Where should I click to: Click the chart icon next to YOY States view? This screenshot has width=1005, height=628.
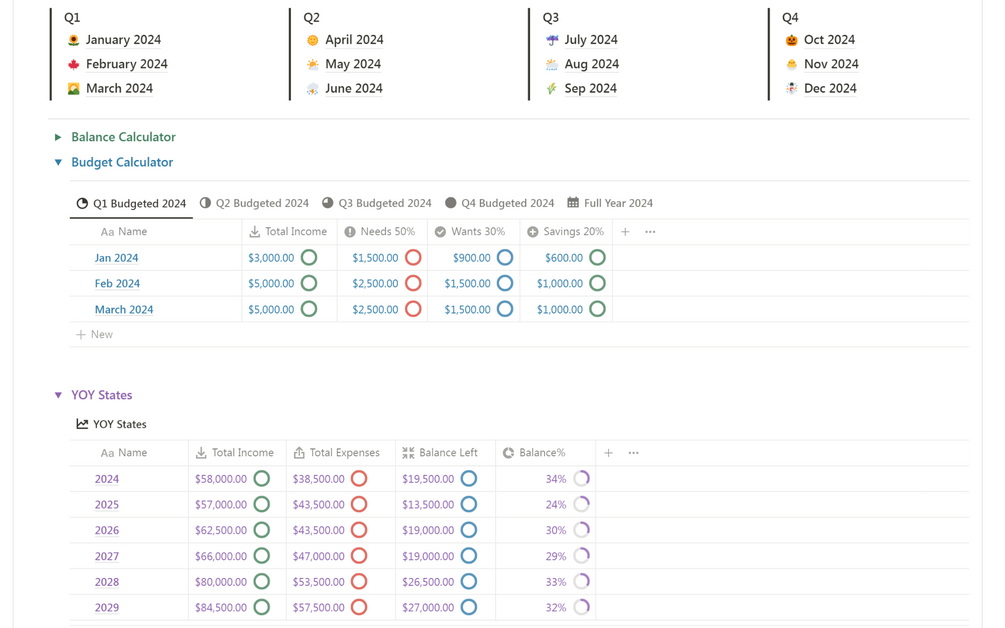pyautogui.click(x=82, y=424)
